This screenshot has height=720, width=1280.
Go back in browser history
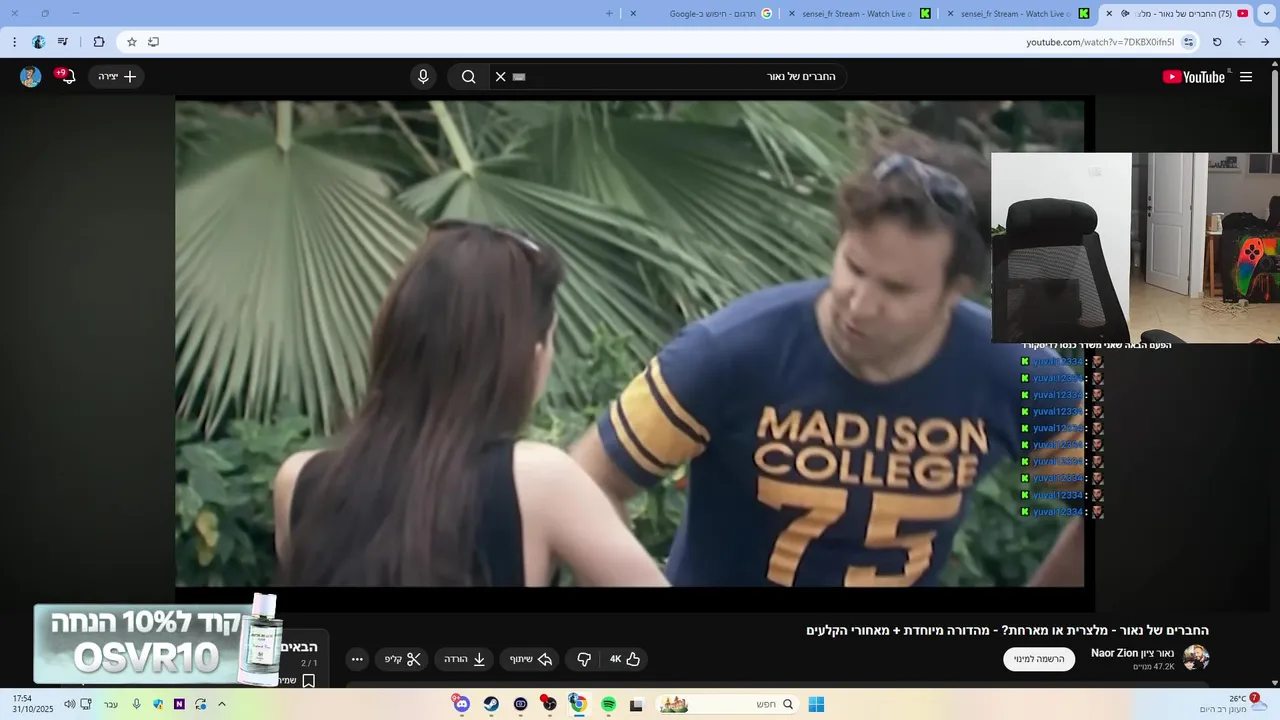point(1265,42)
